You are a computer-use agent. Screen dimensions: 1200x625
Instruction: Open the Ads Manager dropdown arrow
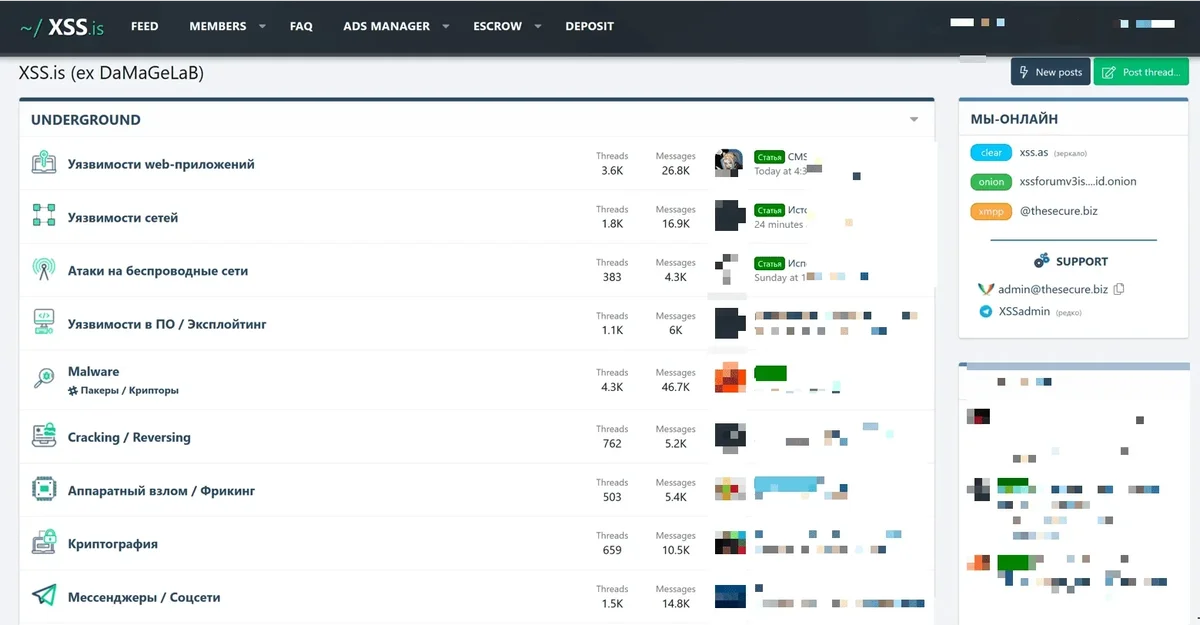tap(446, 26)
